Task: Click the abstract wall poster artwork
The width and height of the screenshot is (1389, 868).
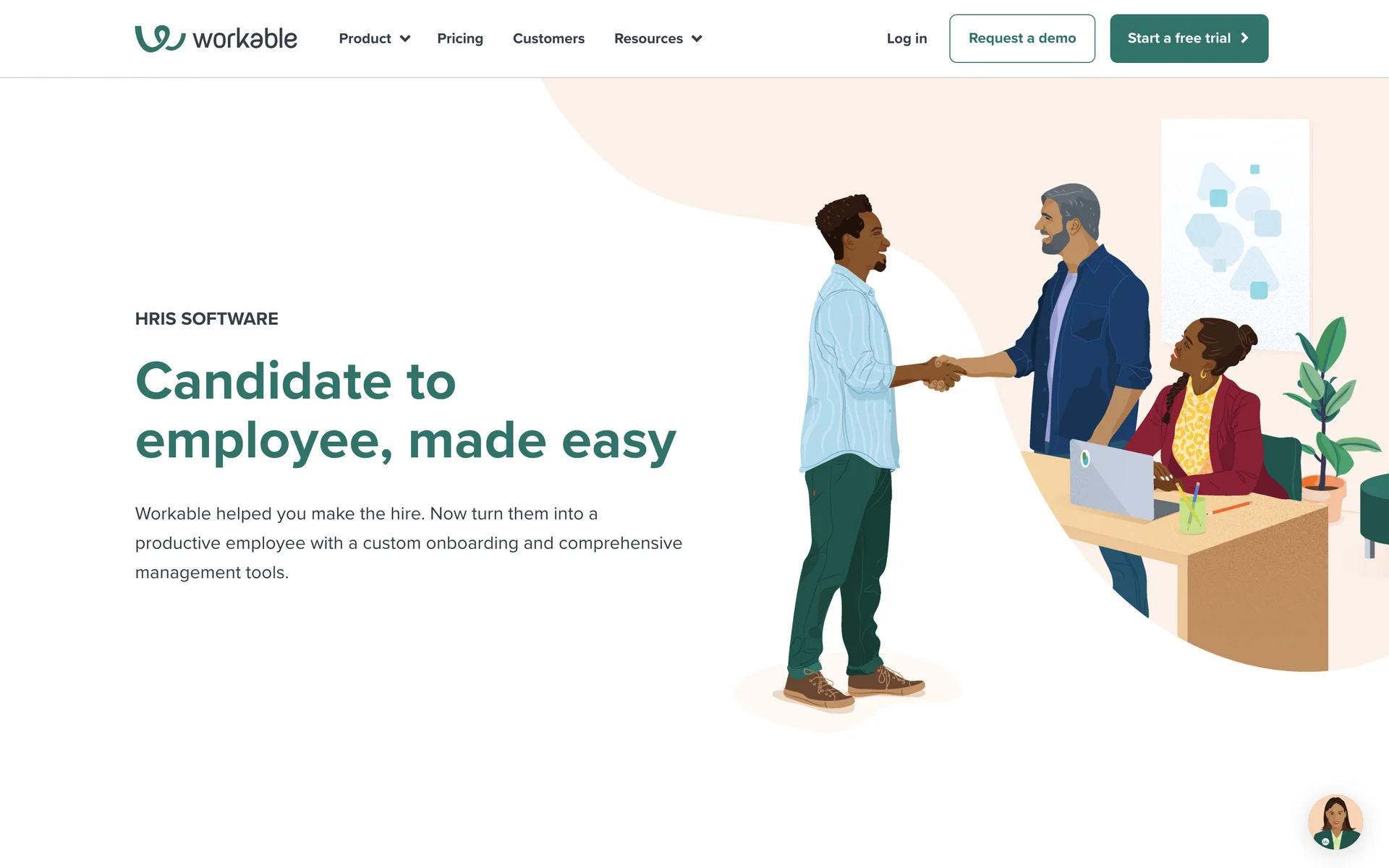Action: tap(1235, 231)
